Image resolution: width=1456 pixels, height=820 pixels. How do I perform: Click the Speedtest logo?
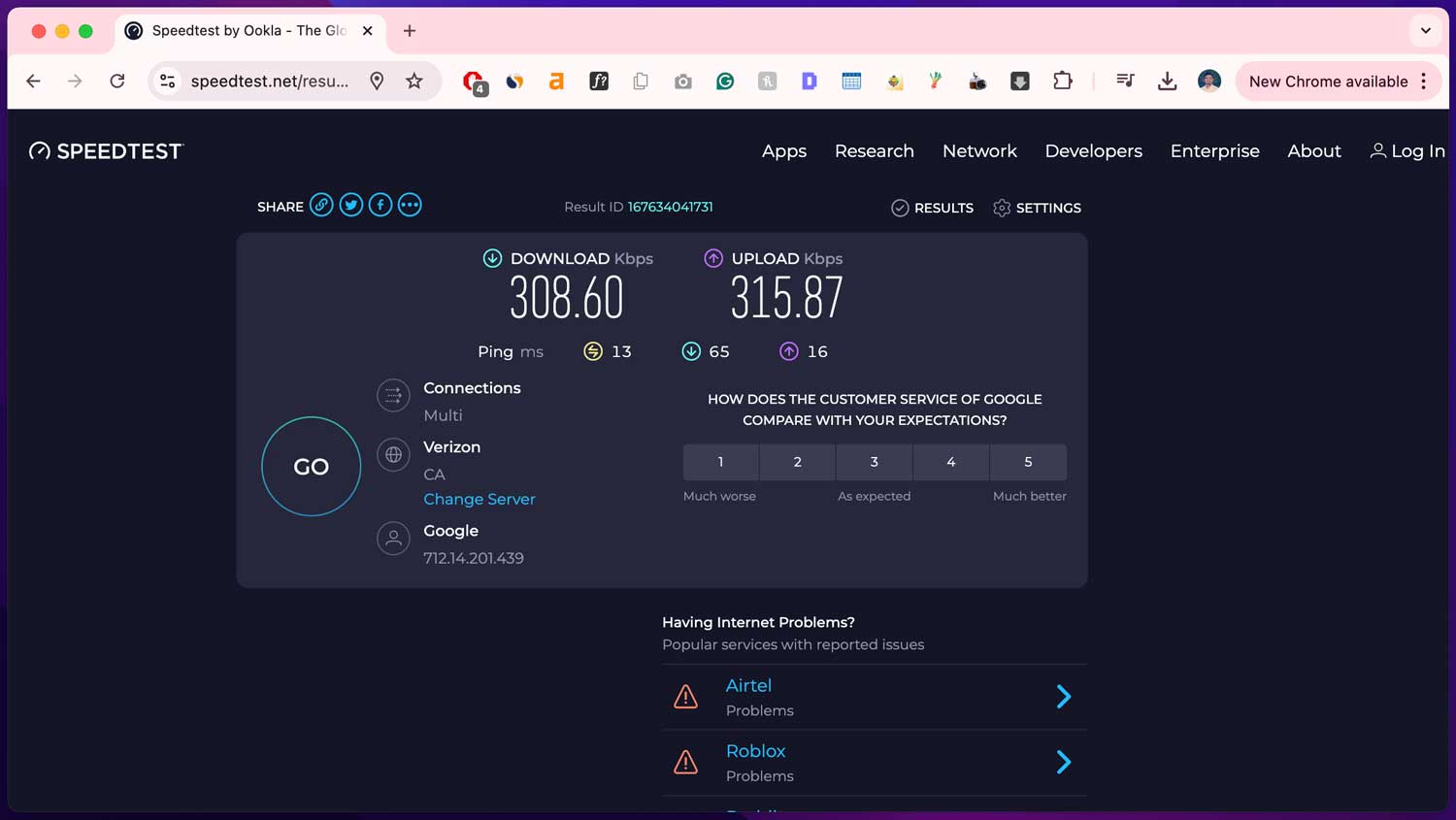click(105, 150)
